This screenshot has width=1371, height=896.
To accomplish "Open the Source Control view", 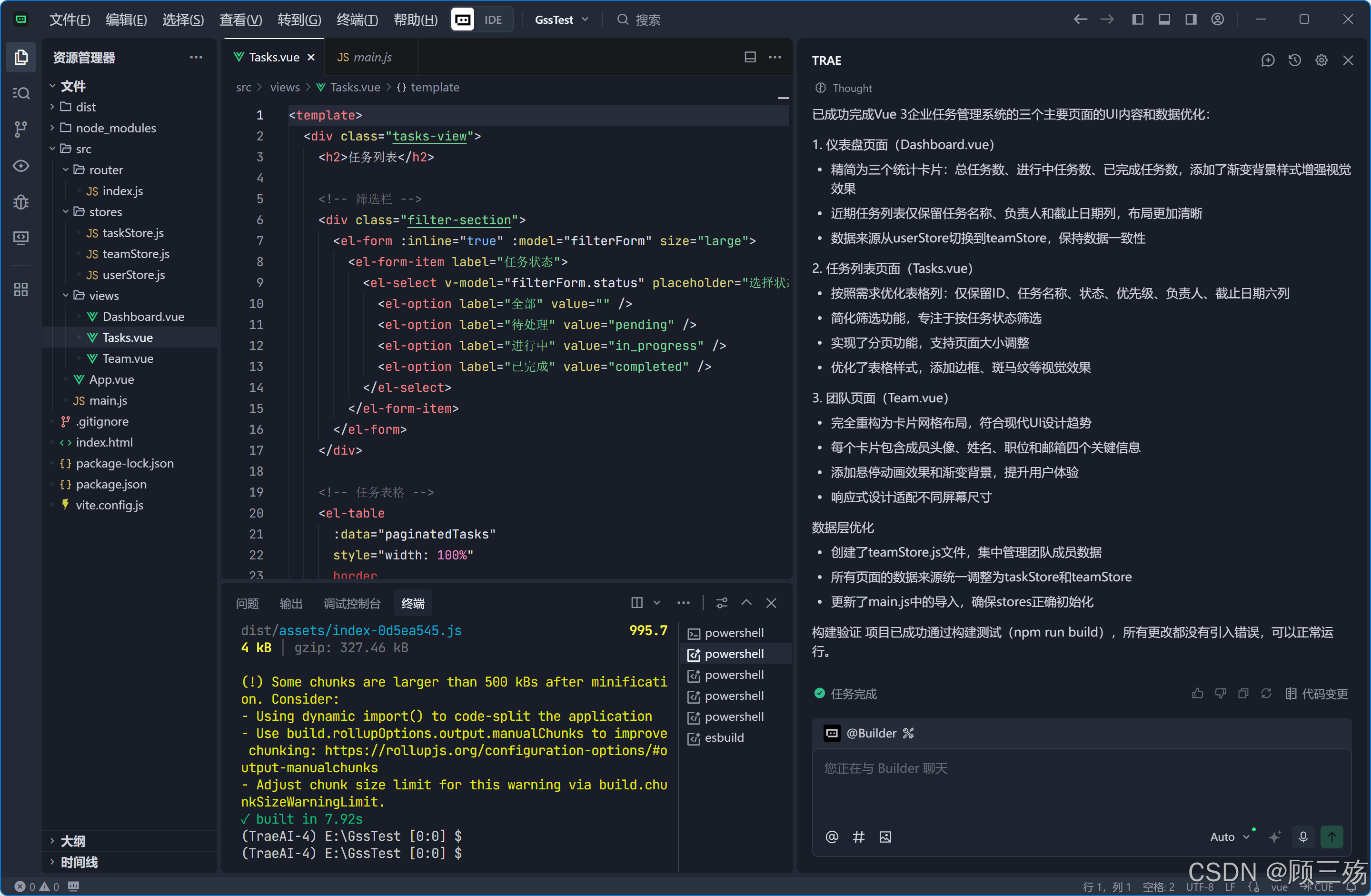I will 21,129.
